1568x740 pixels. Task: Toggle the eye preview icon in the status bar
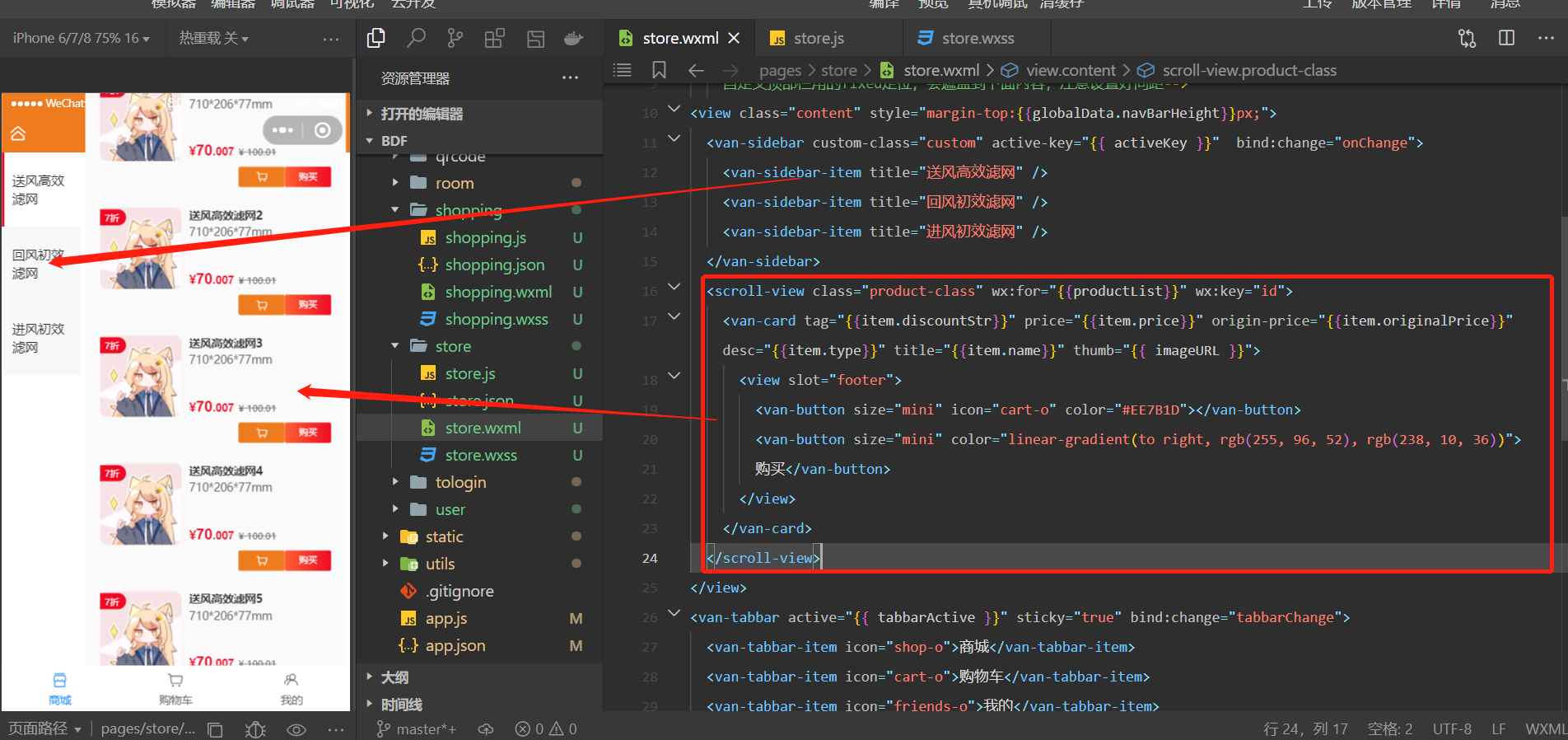296,729
